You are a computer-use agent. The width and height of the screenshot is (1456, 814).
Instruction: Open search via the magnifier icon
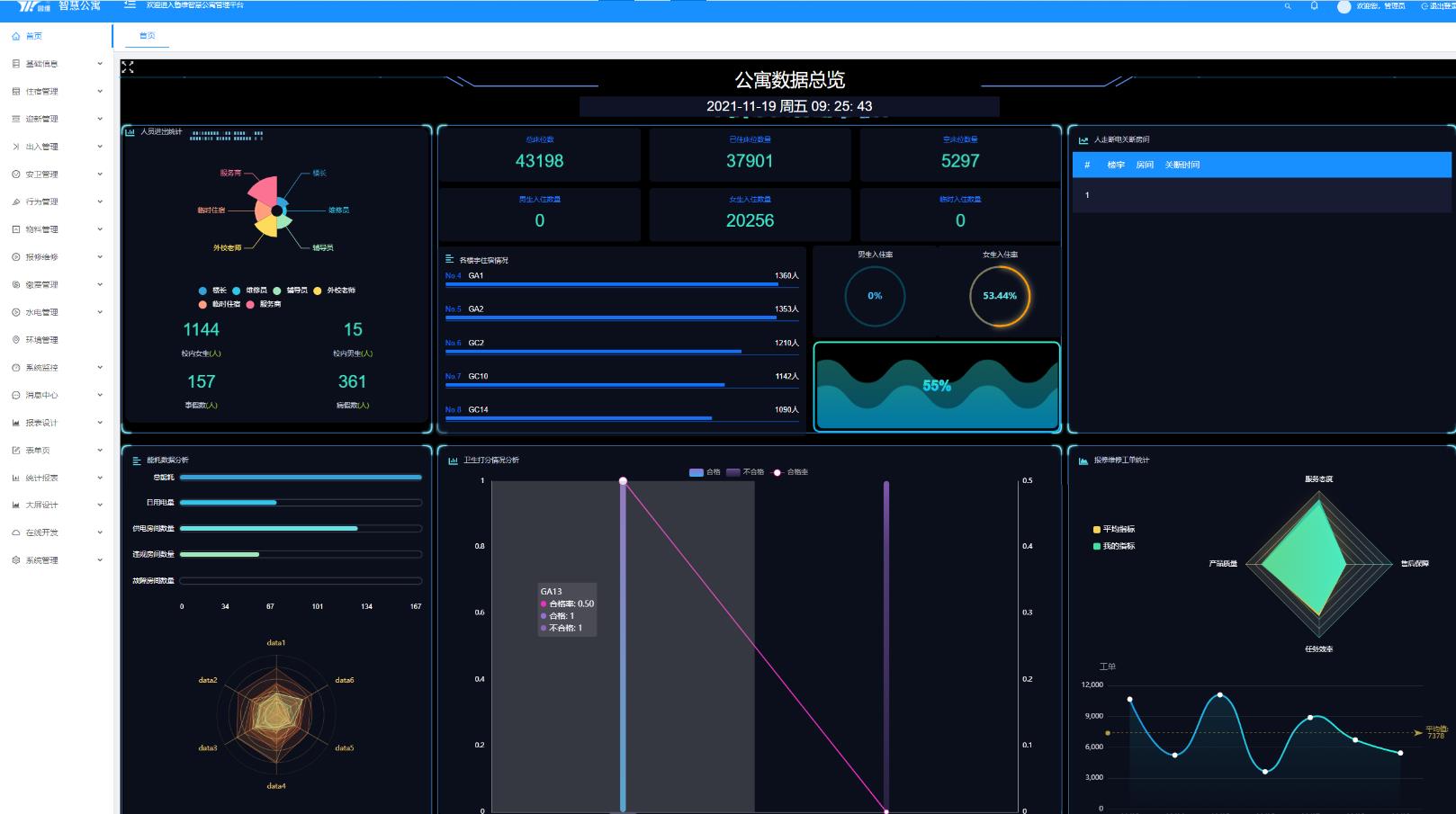coord(1288,6)
